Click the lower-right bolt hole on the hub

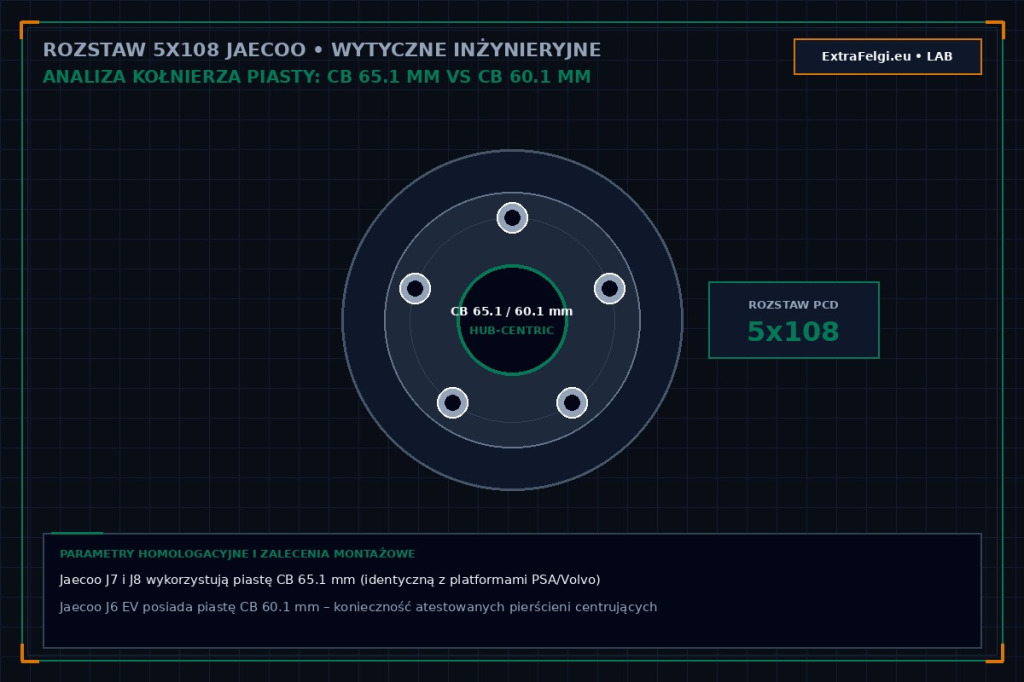click(x=572, y=402)
